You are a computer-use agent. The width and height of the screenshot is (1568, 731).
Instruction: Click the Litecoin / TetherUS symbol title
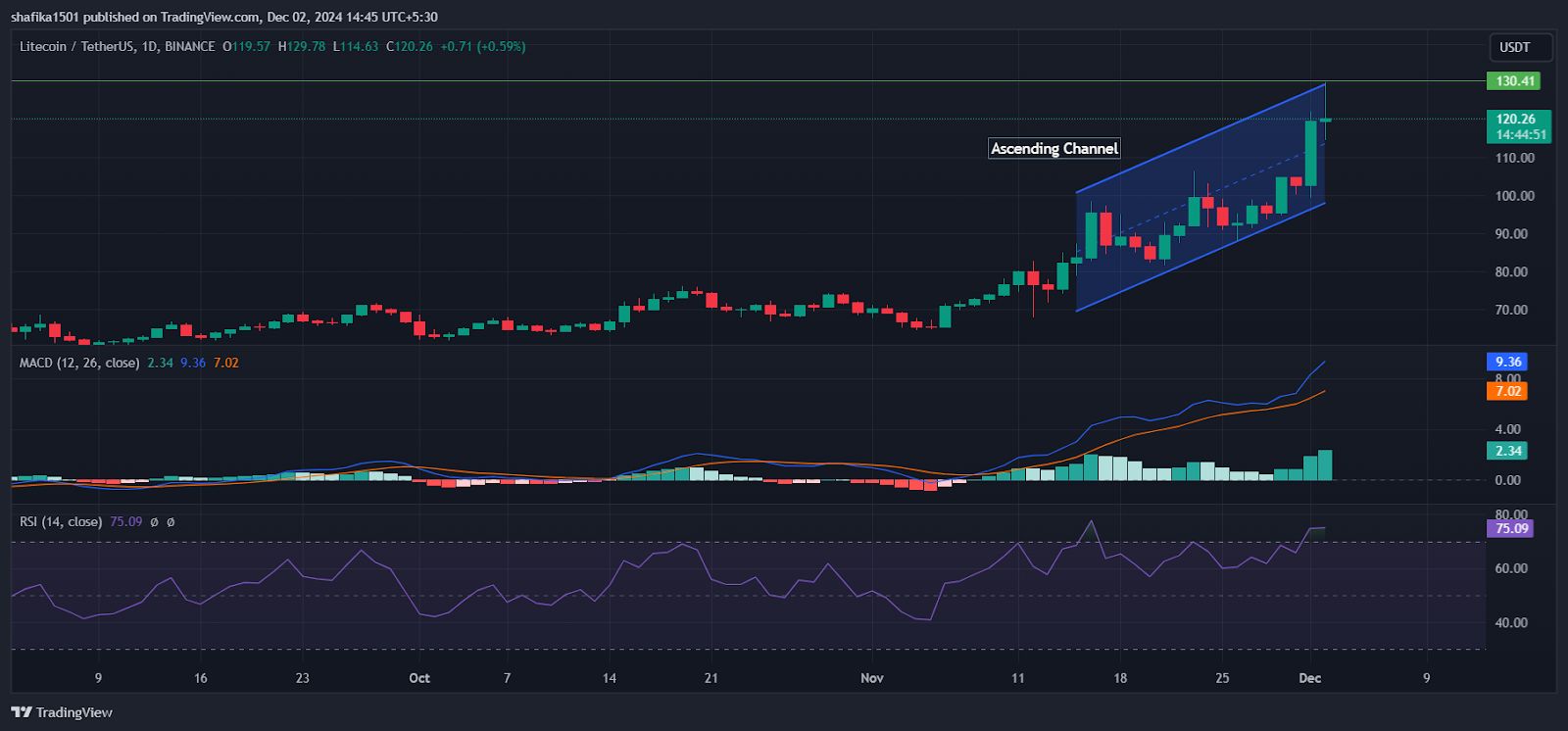(118, 46)
